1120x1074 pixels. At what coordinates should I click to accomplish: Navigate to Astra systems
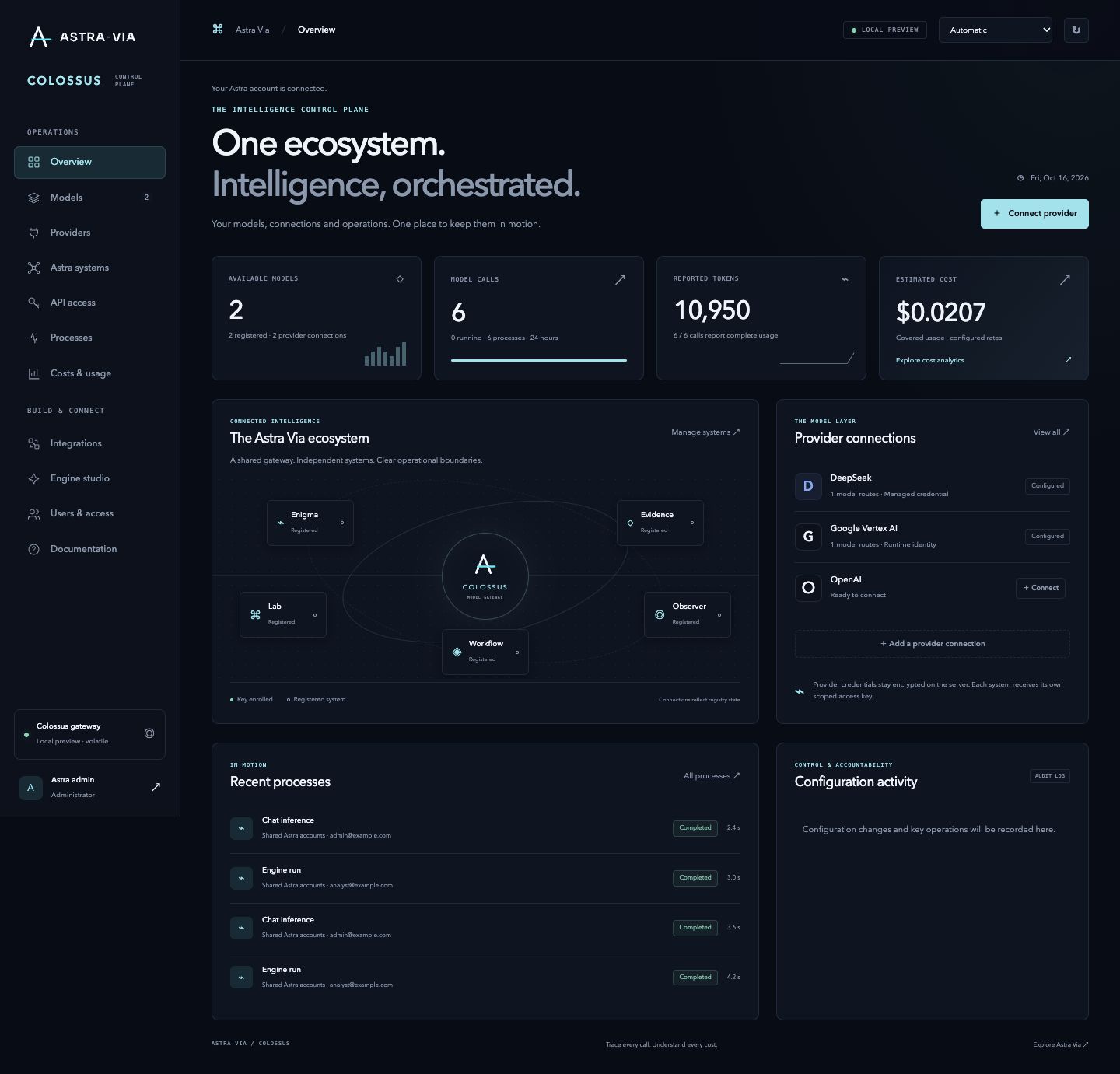coord(89,268)
